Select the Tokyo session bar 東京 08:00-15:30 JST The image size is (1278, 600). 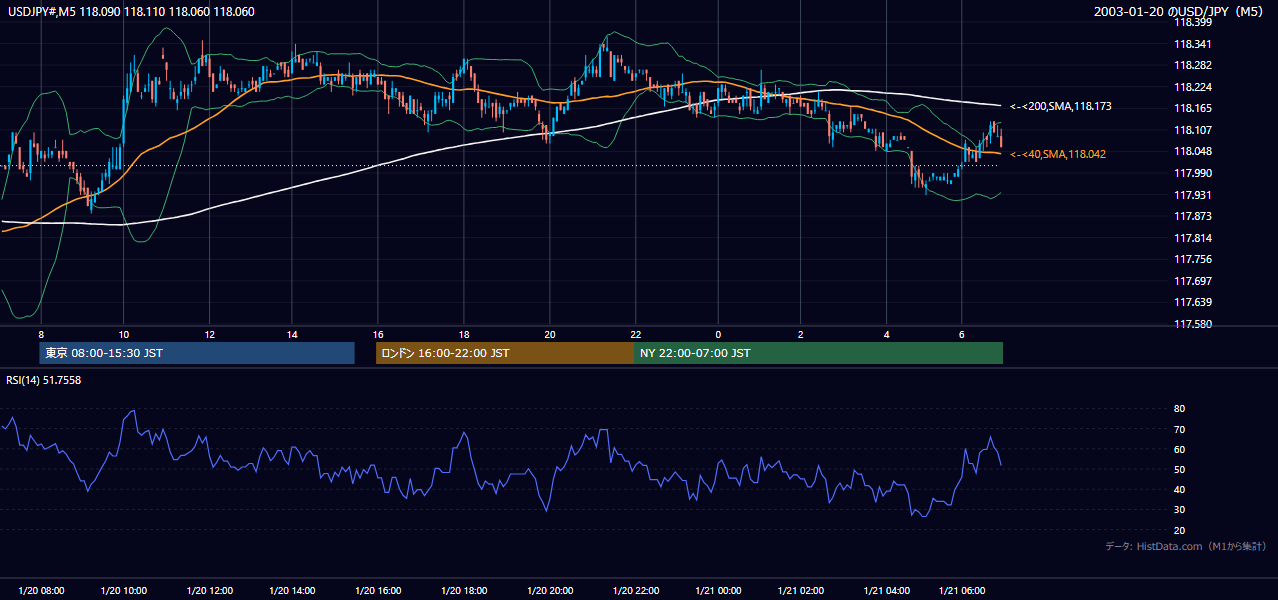tap(197, 353)
